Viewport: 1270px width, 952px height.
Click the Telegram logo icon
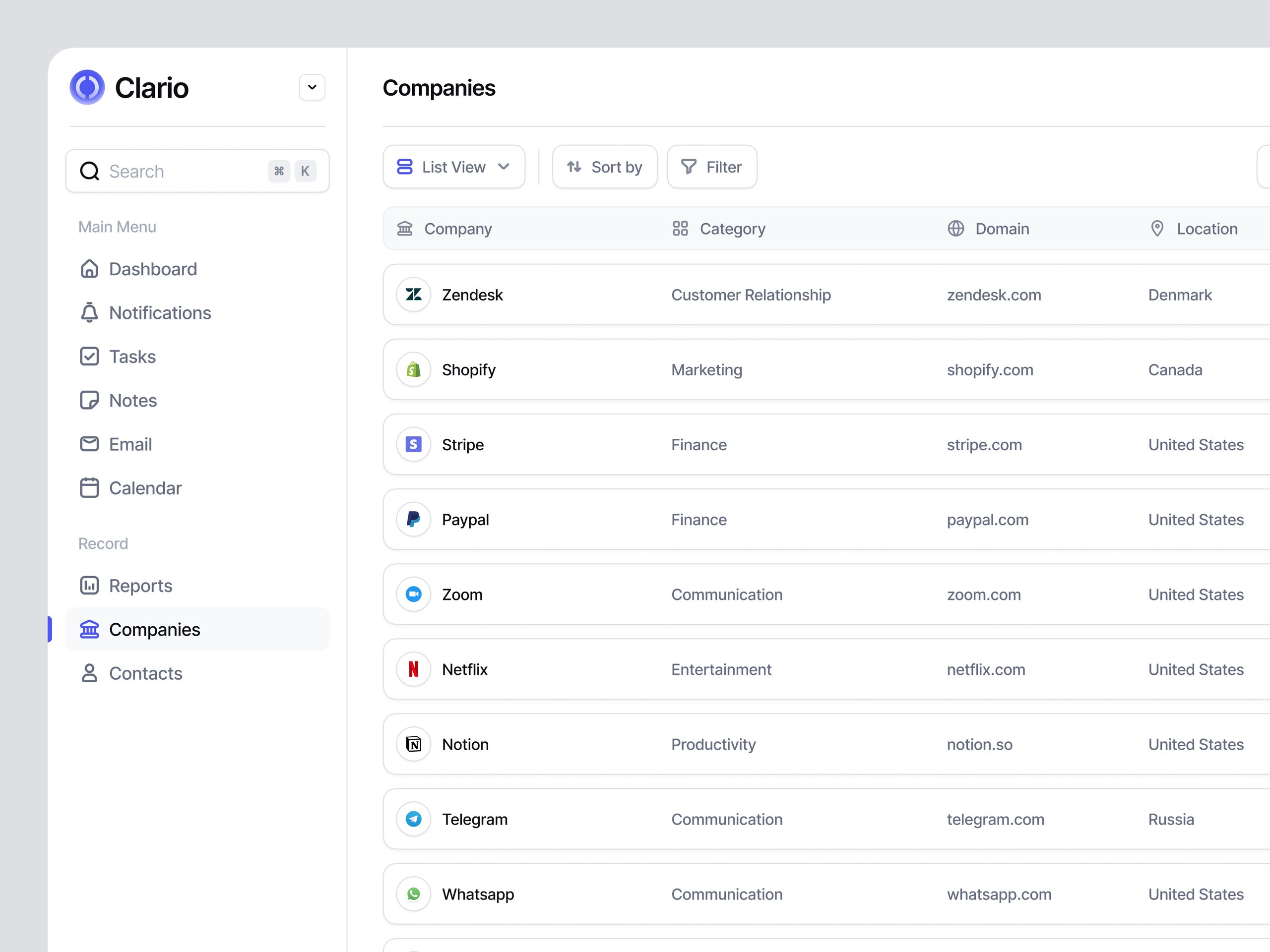tap(413, 820)
